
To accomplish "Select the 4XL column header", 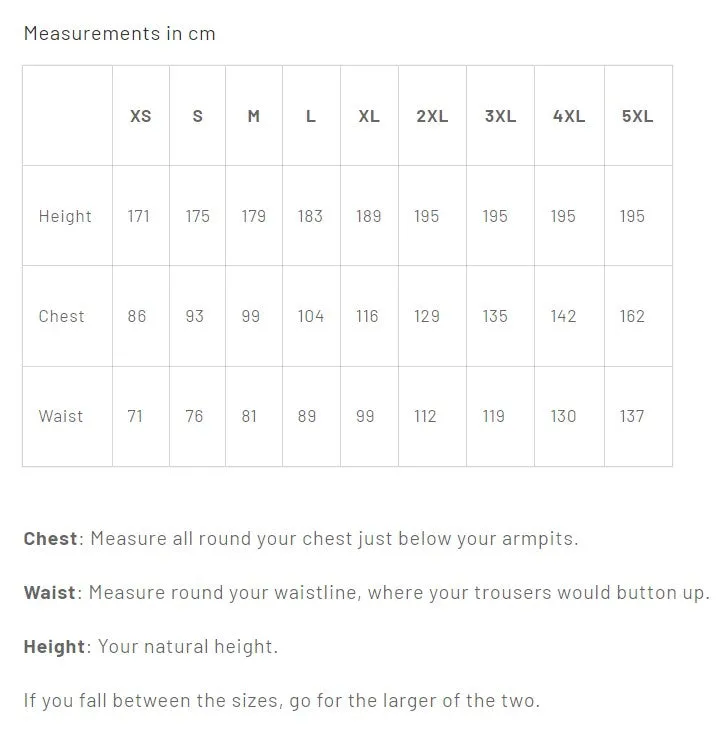I will click(x=569, y=116).
